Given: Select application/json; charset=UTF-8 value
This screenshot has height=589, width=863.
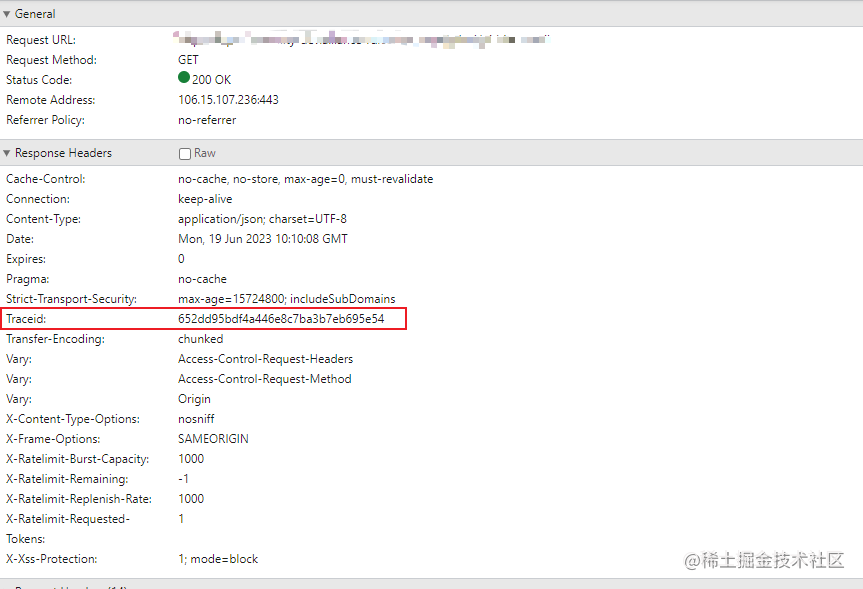Looking at the screenshot, I should coord(263,219).
